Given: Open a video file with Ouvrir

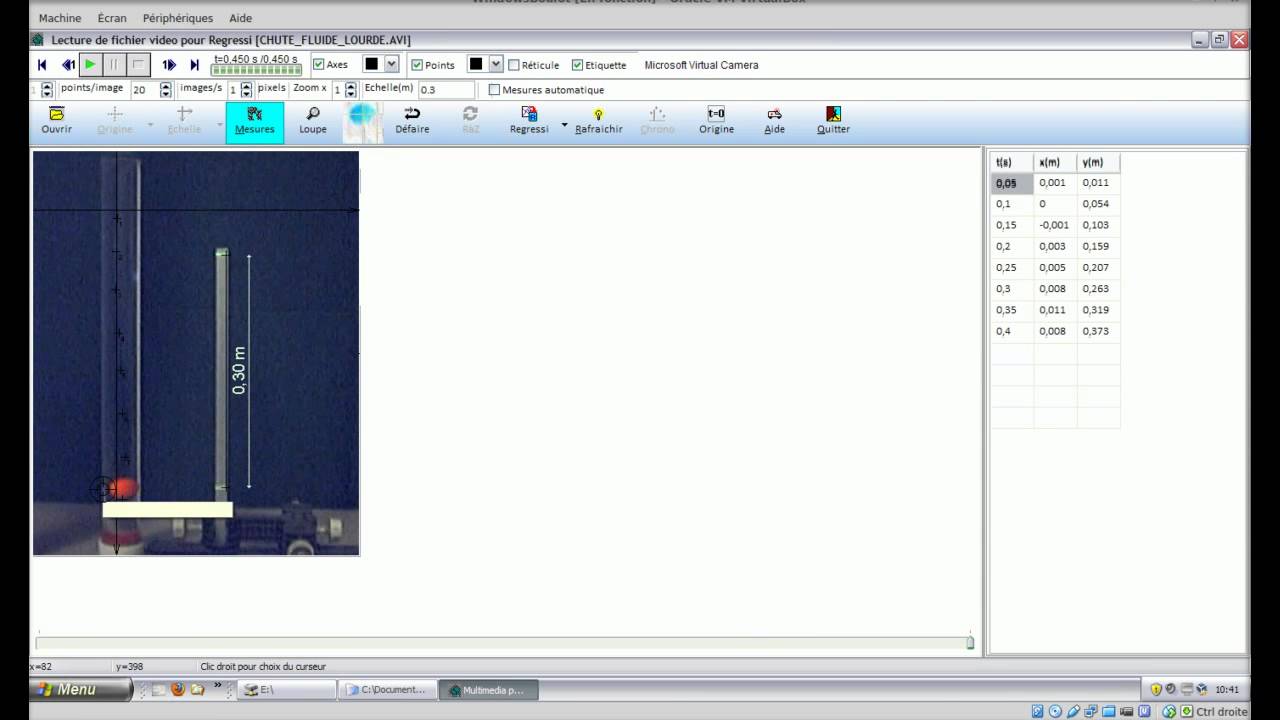Looking at the screenshot, I should (x=57, y=121).
